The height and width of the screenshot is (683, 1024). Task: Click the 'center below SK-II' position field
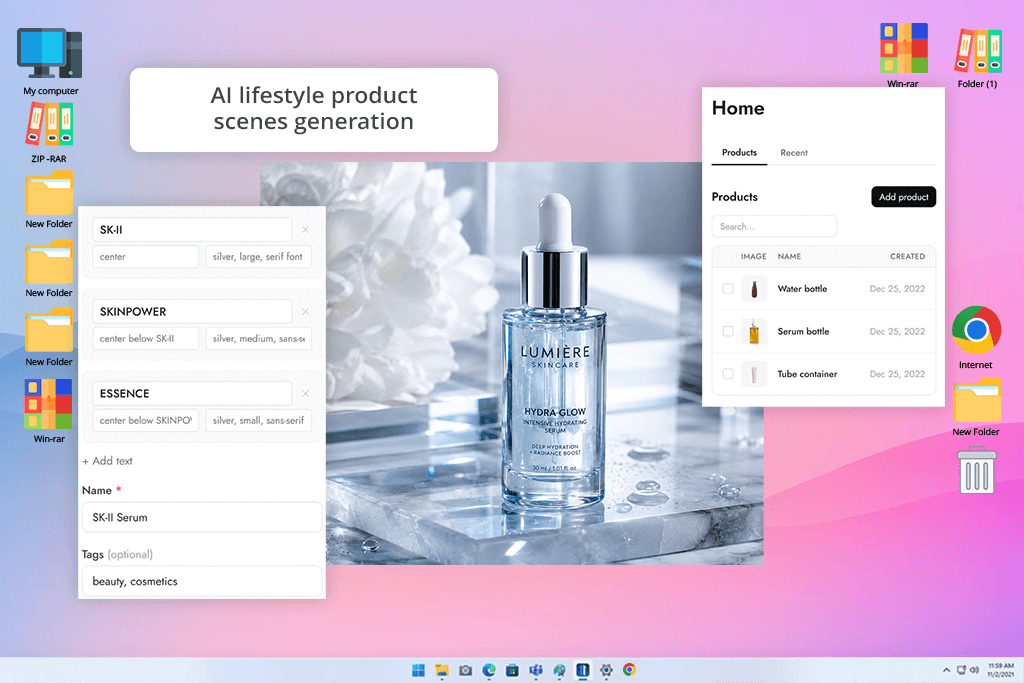146,338
